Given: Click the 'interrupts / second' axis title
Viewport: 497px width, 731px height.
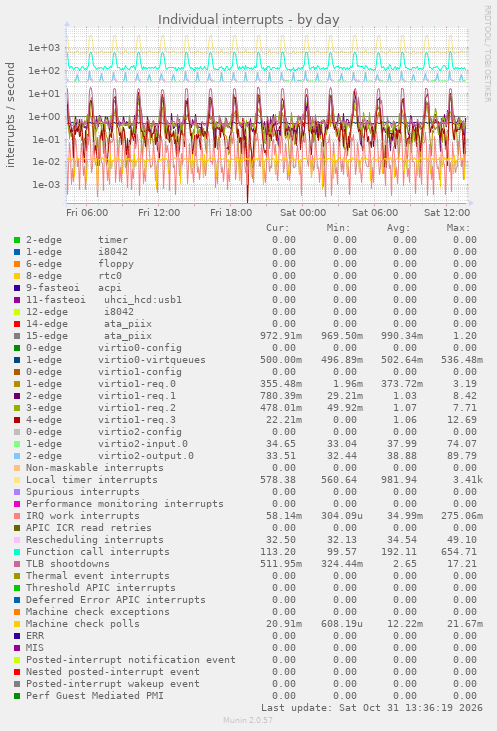Looking at the screenshot, I should coord(10,115).
